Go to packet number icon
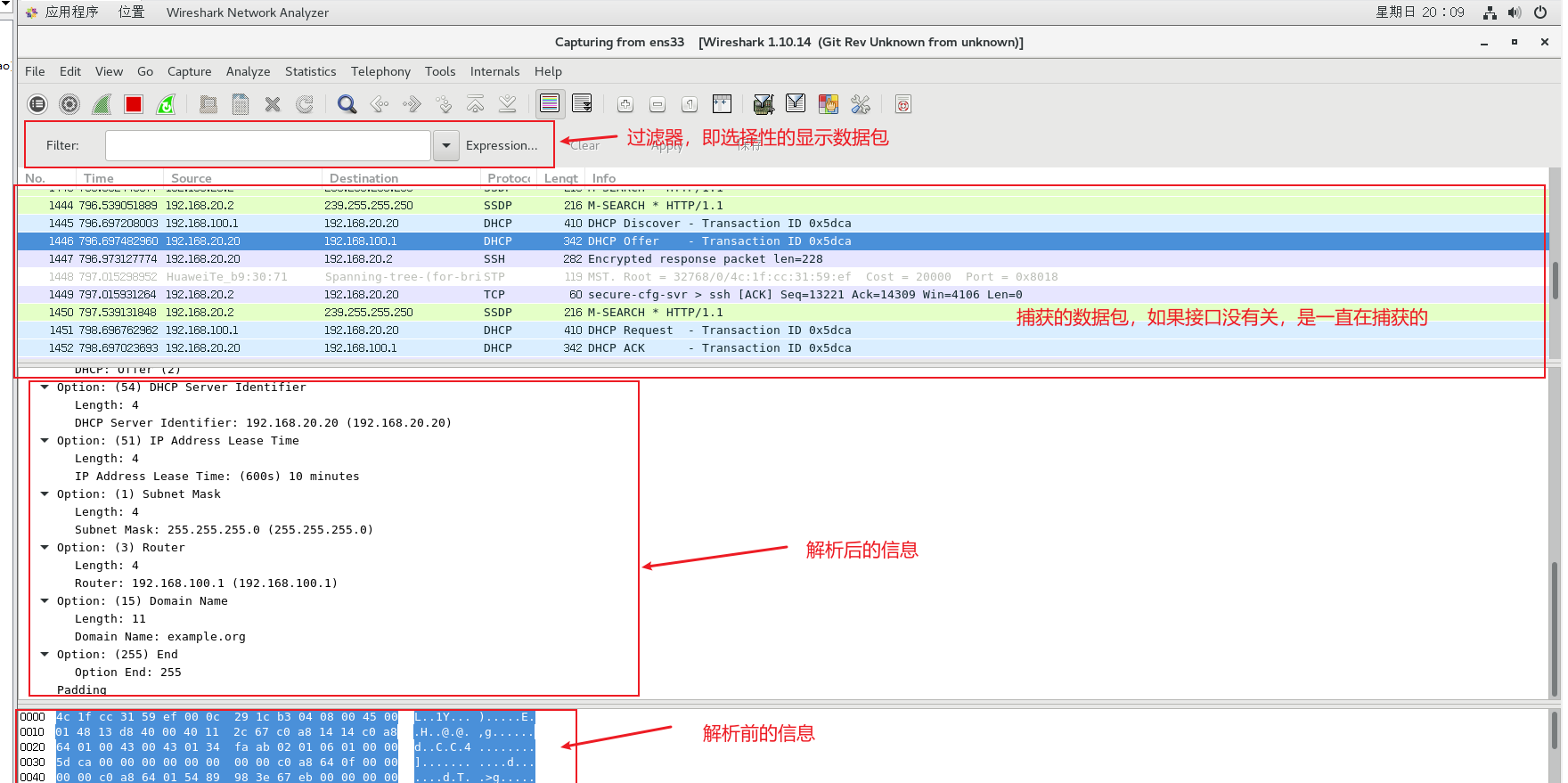 444,104
